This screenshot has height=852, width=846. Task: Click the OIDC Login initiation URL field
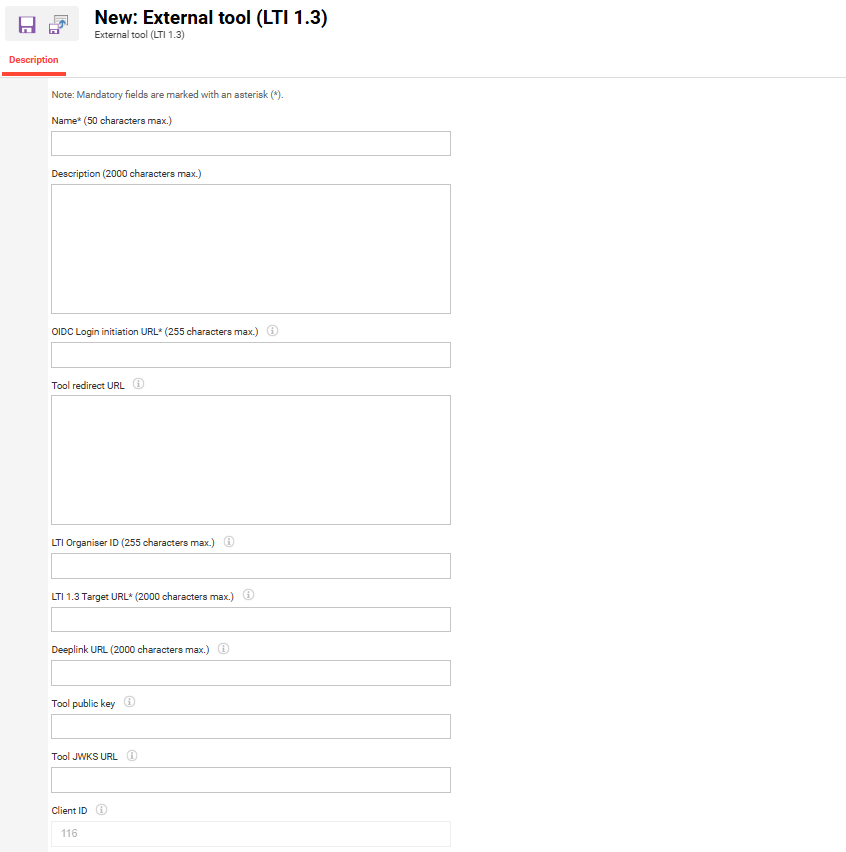point(250,354)
